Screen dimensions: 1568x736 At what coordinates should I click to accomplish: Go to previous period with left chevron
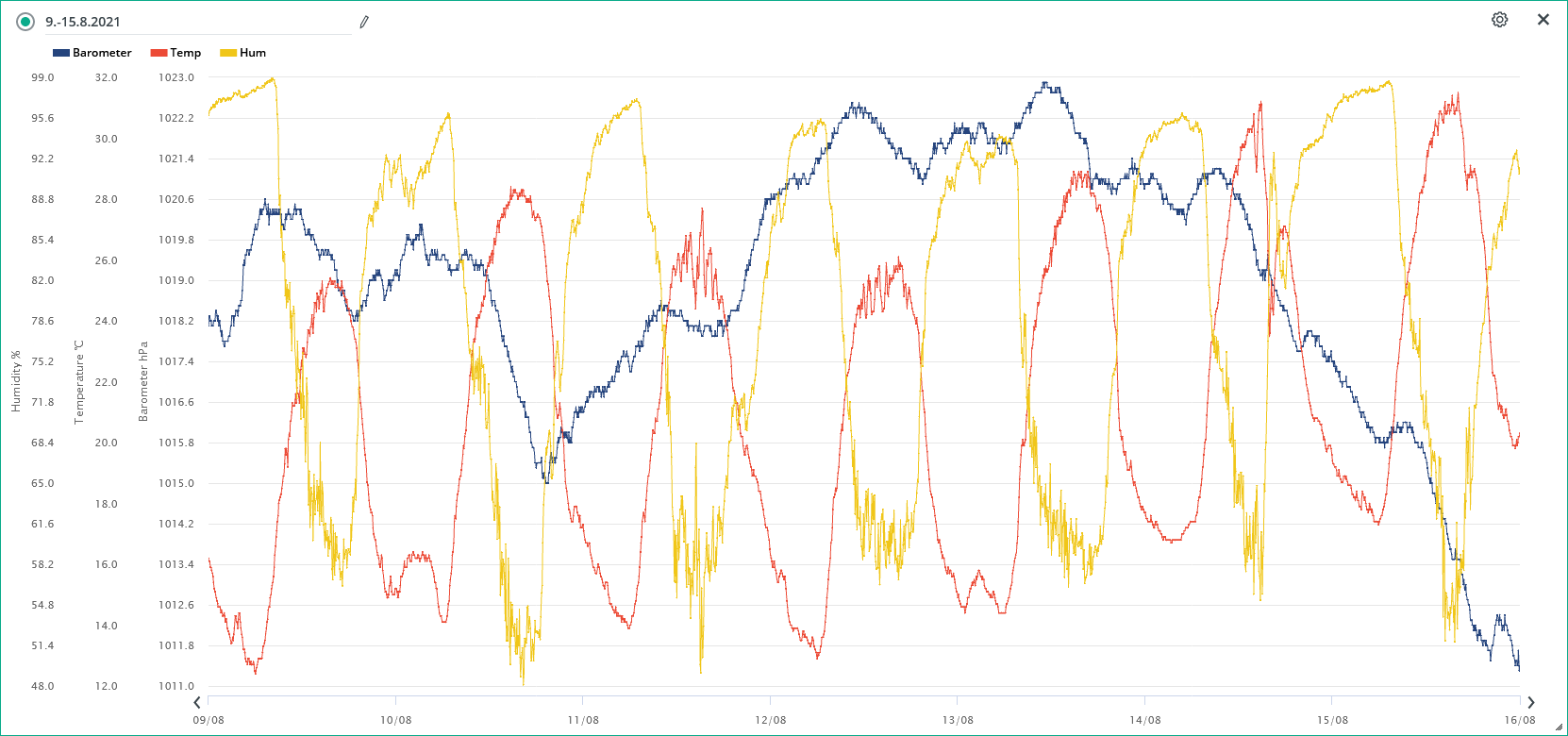point(197,702)
